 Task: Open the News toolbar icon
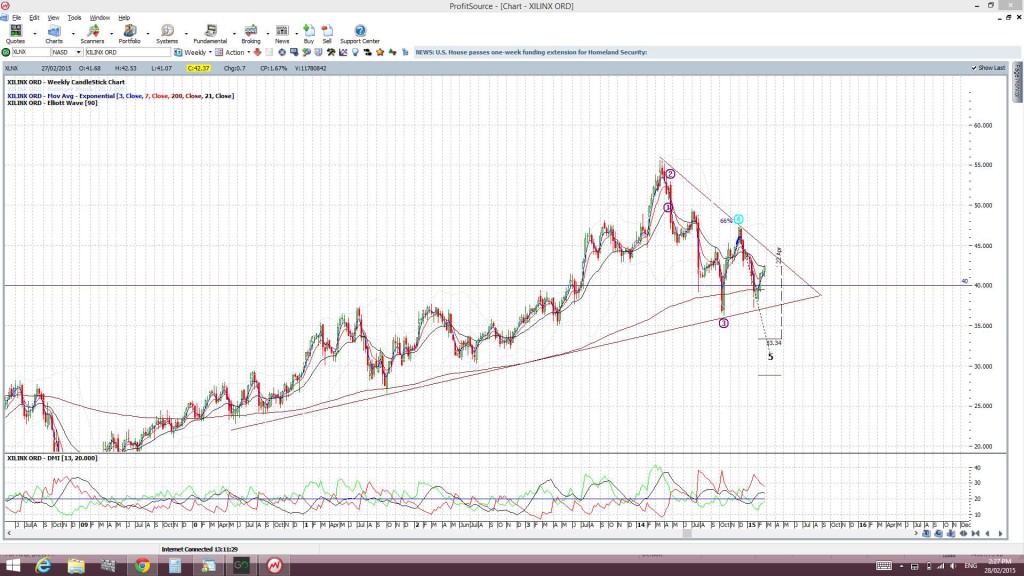pyautogui.click(x=282, y=34)
